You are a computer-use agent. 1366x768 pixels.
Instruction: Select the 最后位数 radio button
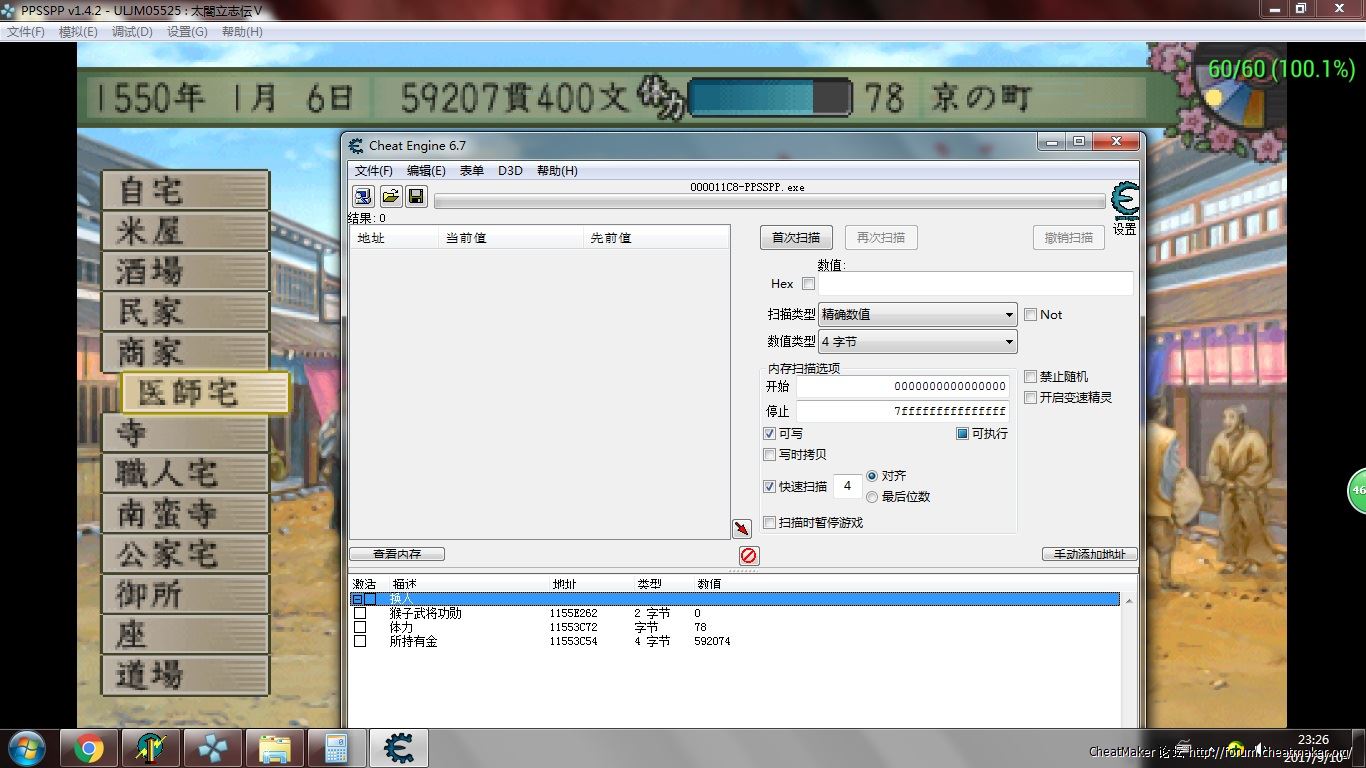(872, 497)
